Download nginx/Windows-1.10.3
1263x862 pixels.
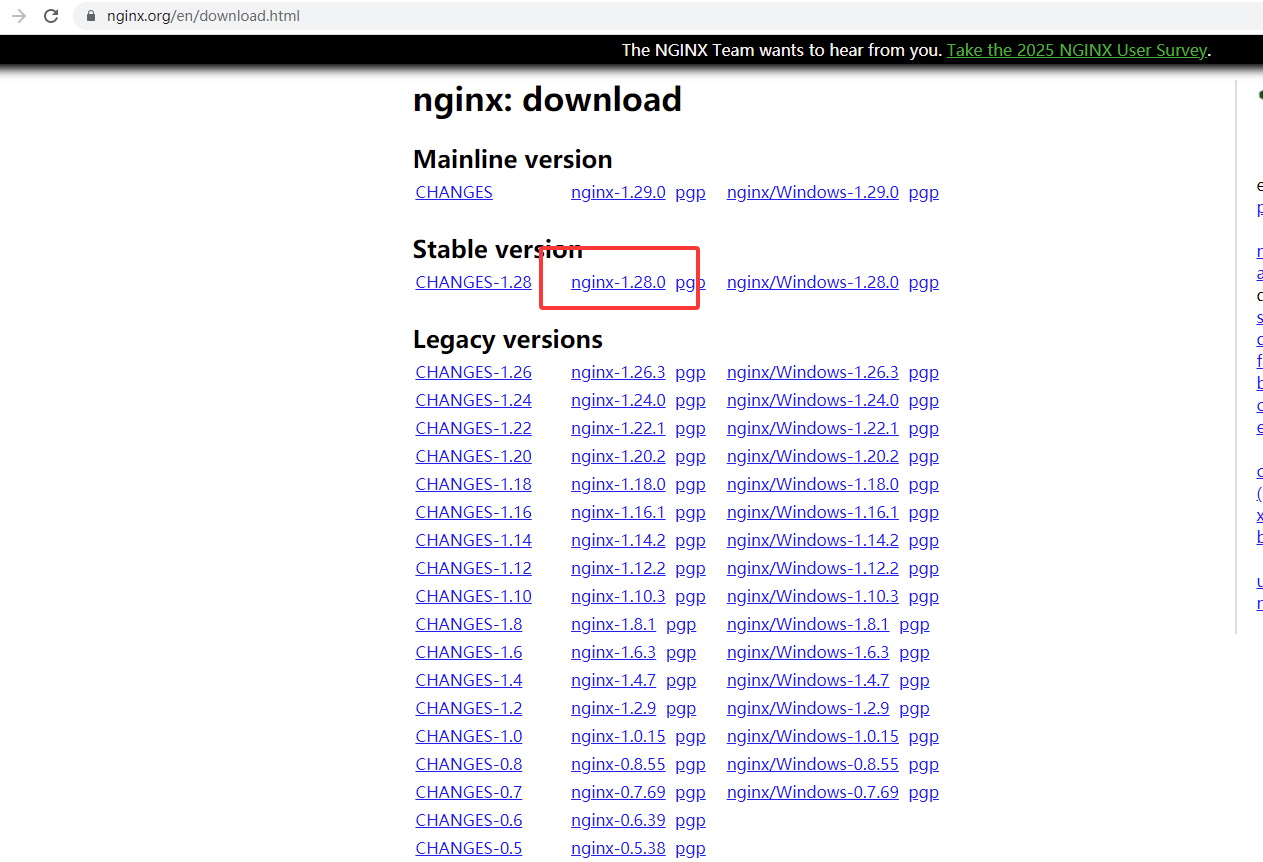pyautogui.click(x=813, y=596)
